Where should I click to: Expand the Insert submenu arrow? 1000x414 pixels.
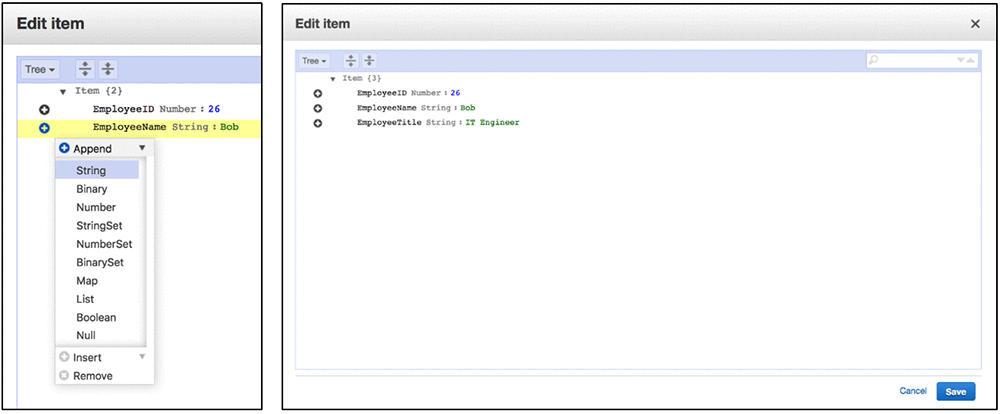[x=142, y=357]
